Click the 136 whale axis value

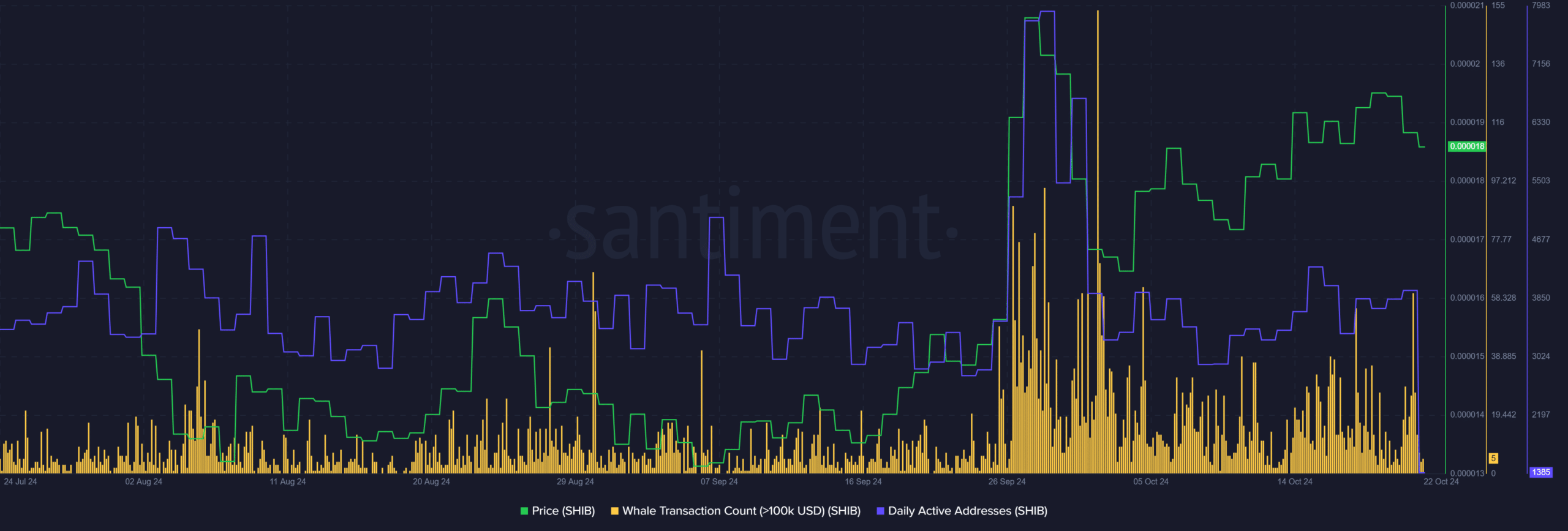click(x=1498, y=64)
